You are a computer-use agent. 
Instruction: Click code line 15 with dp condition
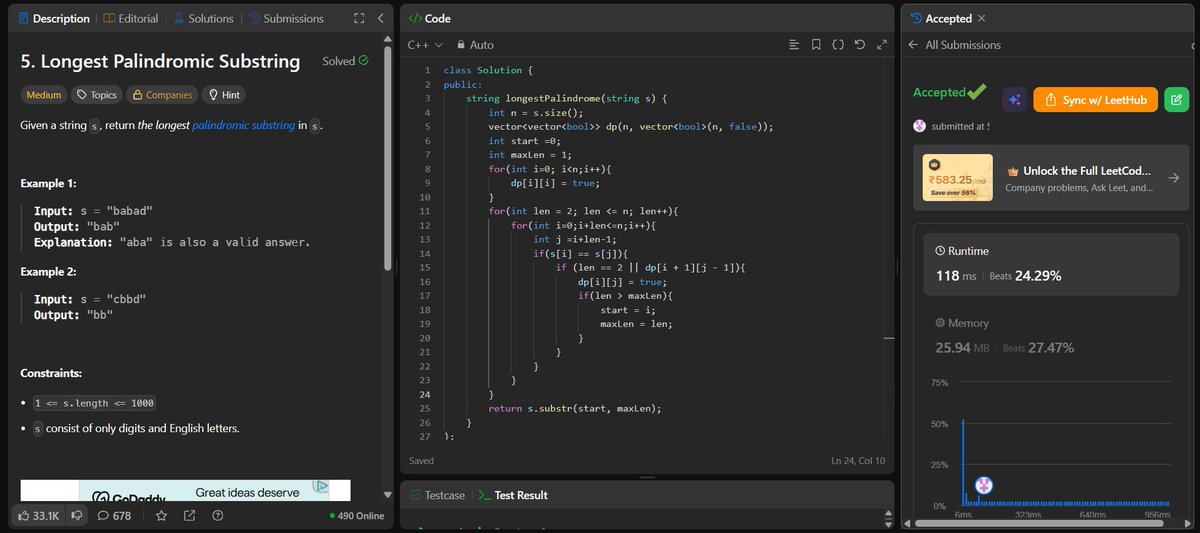(650, 268)
